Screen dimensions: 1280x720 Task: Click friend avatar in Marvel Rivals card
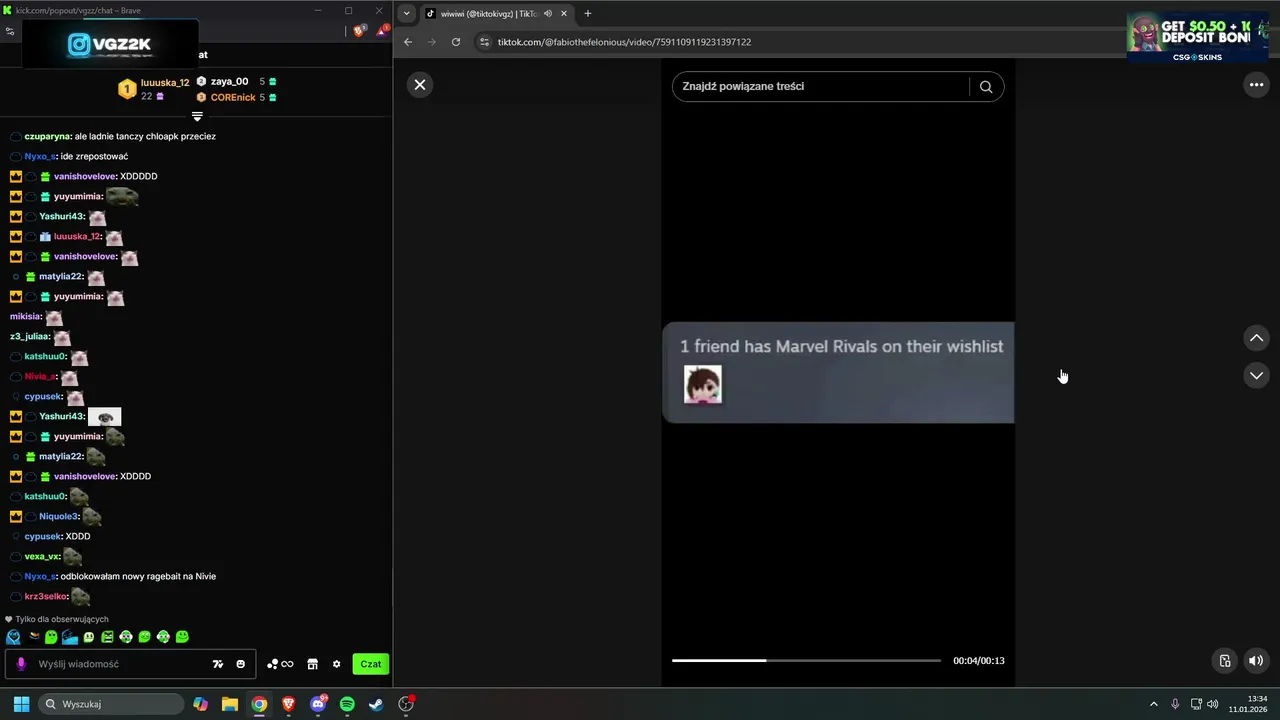point(703,385)
